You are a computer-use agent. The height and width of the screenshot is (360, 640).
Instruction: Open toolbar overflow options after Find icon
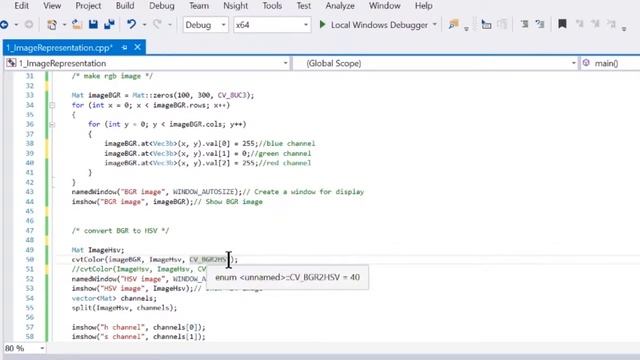point(466,29)
